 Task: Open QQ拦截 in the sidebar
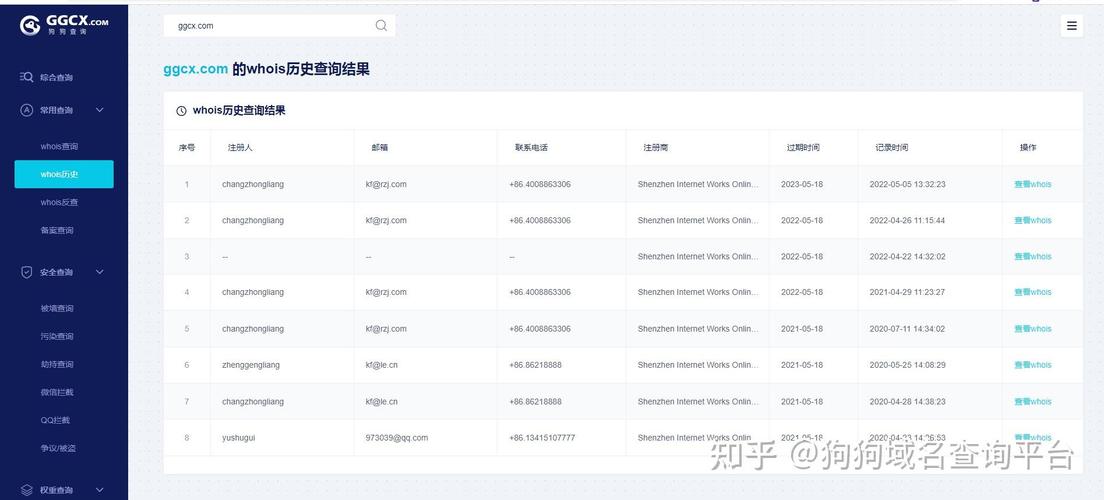click(x=55, y=420)
